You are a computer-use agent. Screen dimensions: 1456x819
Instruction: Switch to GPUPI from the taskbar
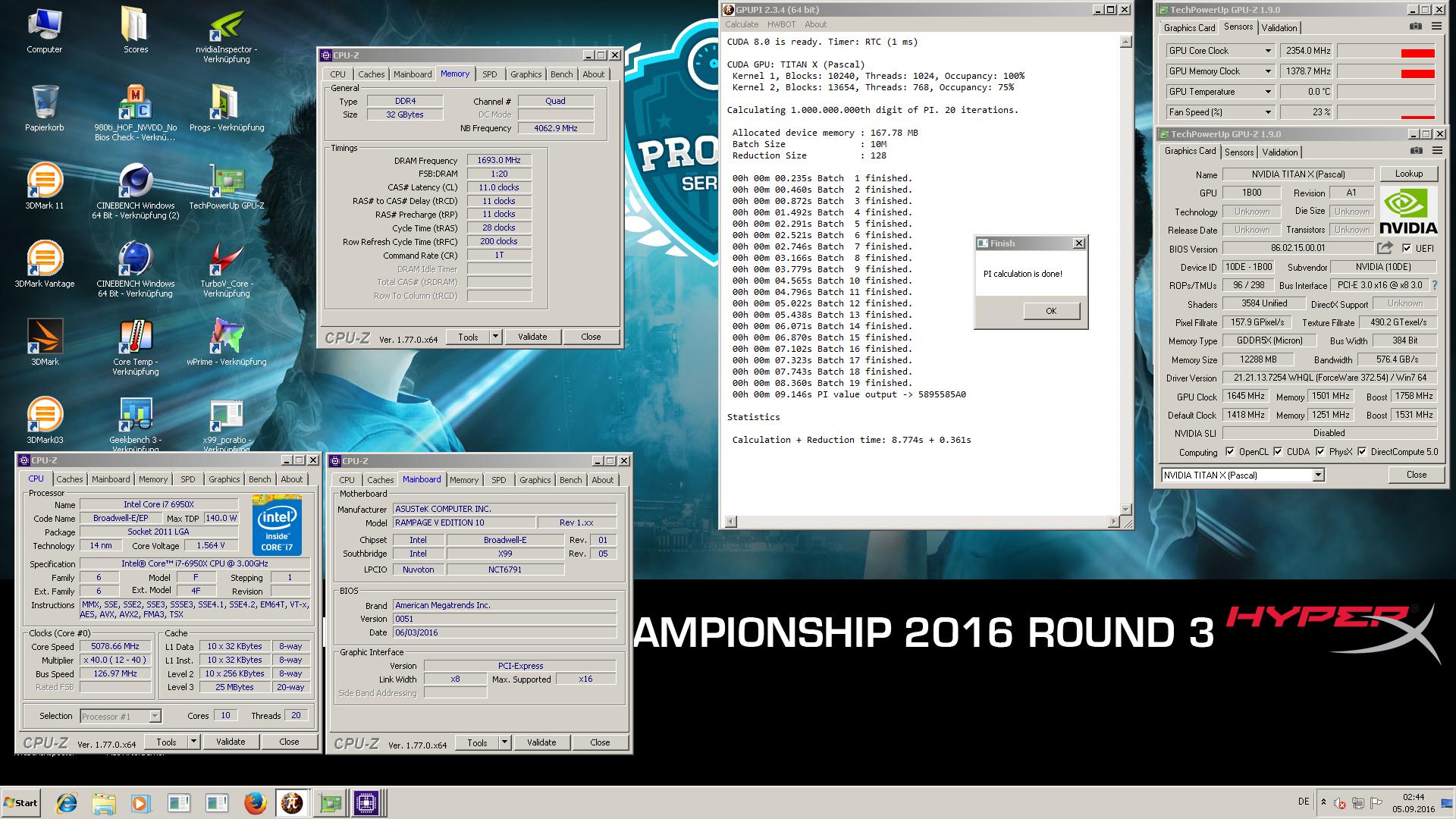[x=292, y=803]
